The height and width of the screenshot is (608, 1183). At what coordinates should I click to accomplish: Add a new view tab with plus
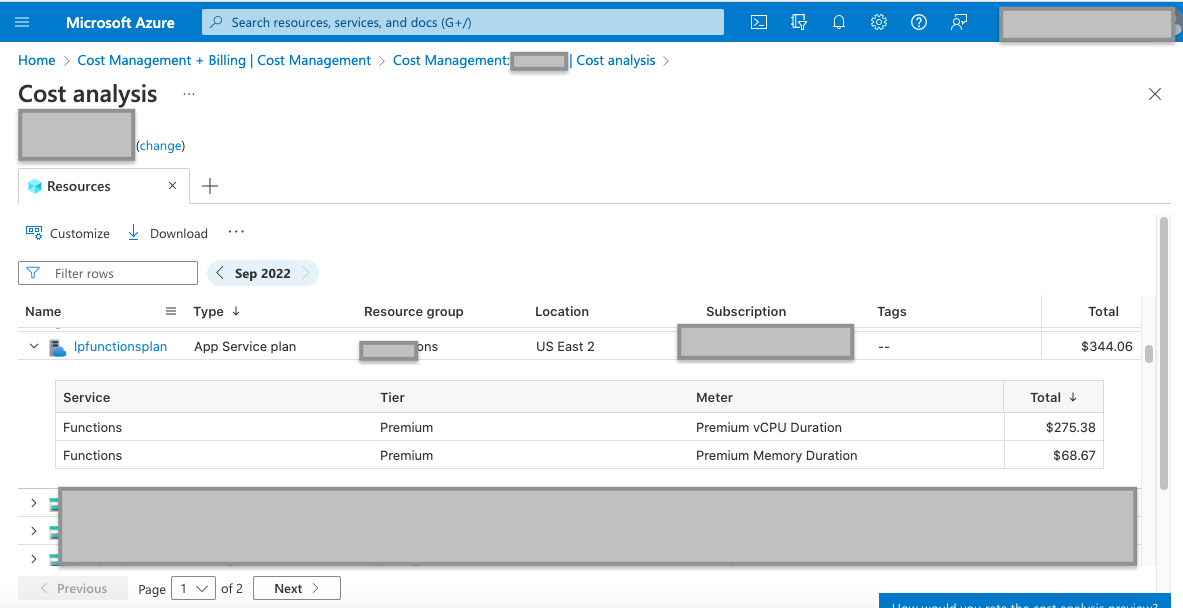coord(210,186)
